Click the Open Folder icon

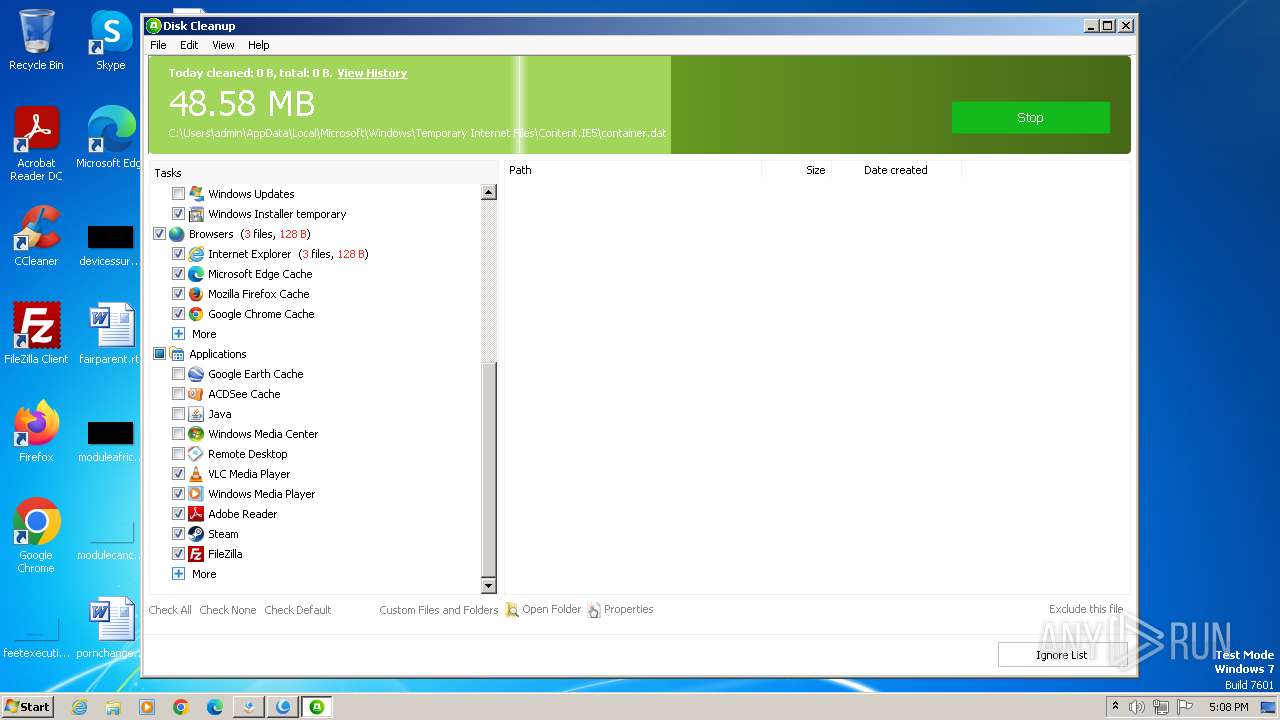coord(512,610)
